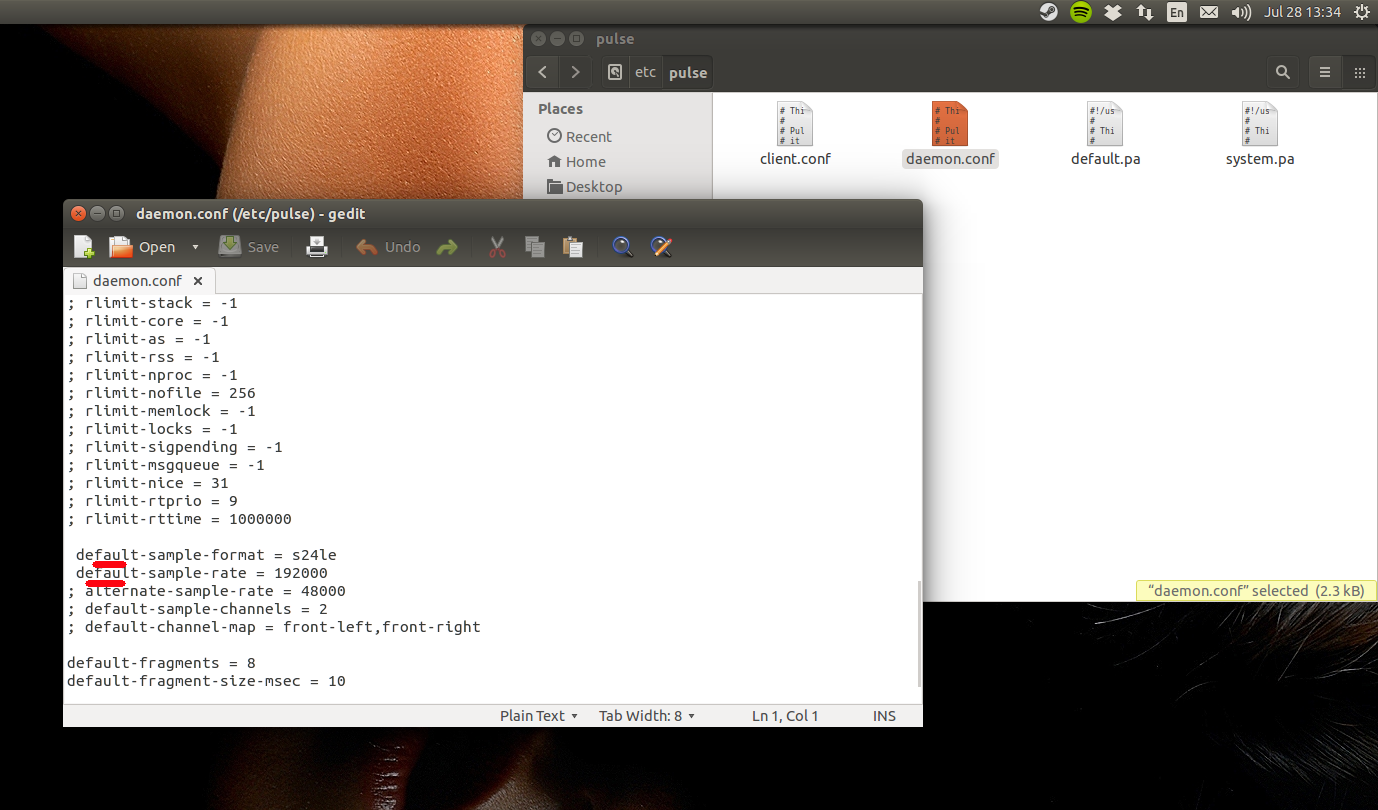Image resolution: width=1378 pixels, height=810 pixels.
Task: Open Home in Places sidebar
Action: point(576,161)
